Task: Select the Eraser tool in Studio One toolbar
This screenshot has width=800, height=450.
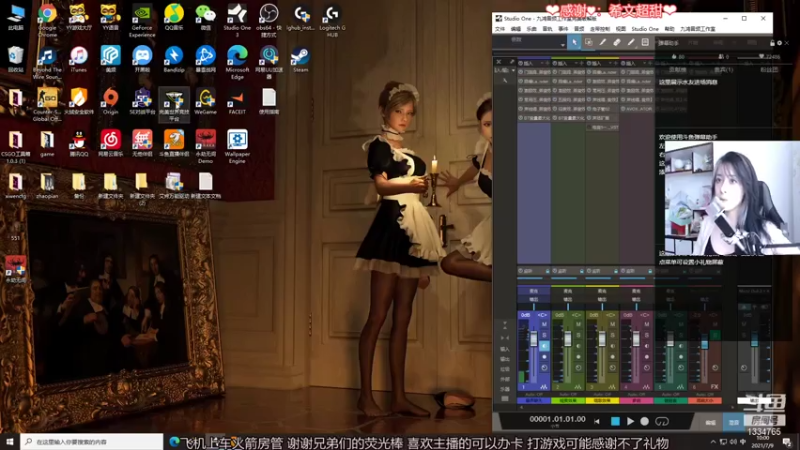Action: coord(617,43)
